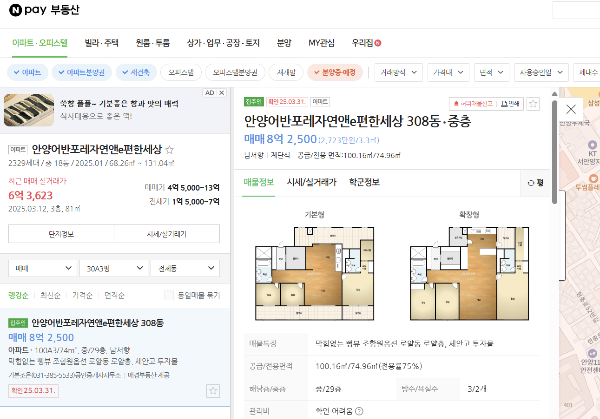Open the 사용승인일 dropdown

pos(541,72)
